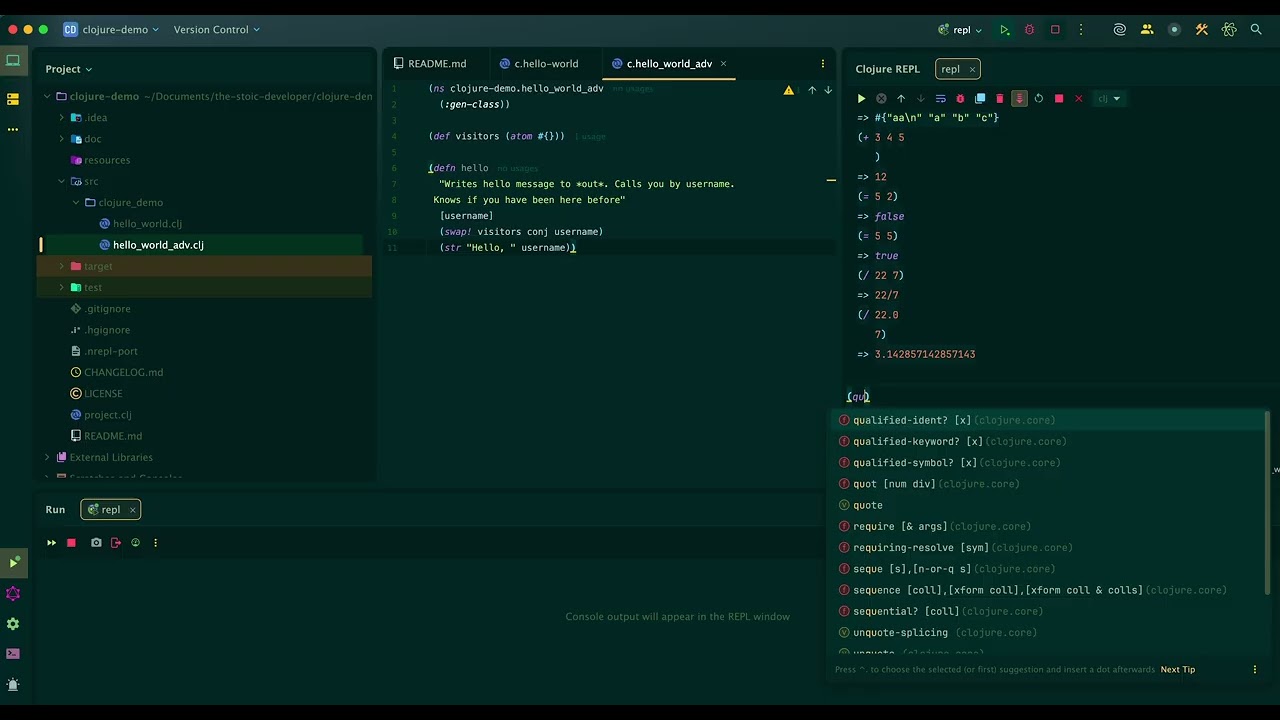Open the clj language dropdown in the REPL

pyautogui.click(x=1109, y=98)
